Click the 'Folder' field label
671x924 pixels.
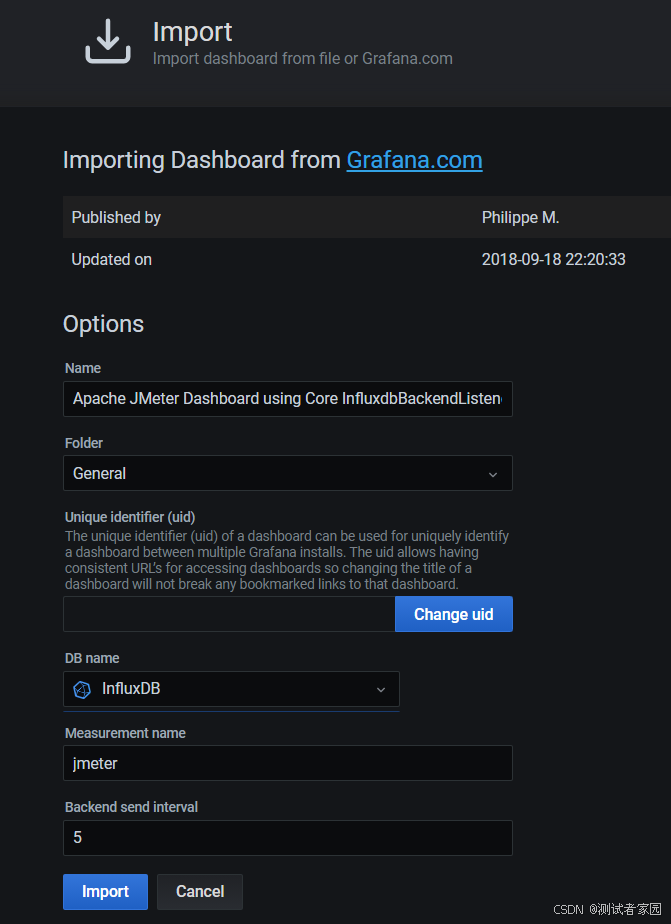click(84, 443)
